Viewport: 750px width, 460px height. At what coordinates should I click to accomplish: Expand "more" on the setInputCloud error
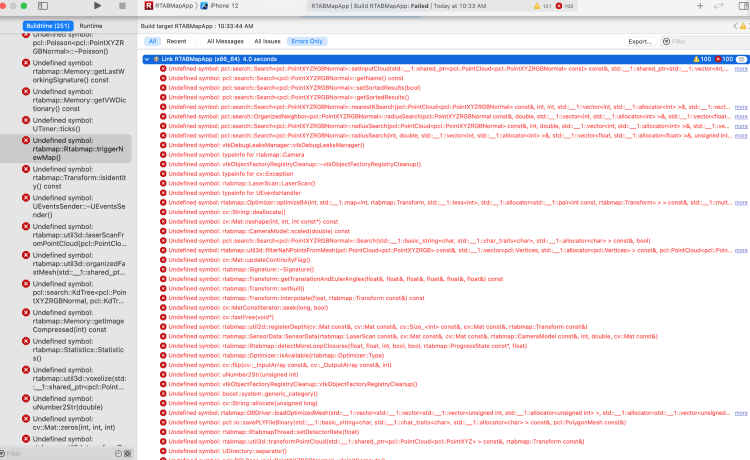740,69
